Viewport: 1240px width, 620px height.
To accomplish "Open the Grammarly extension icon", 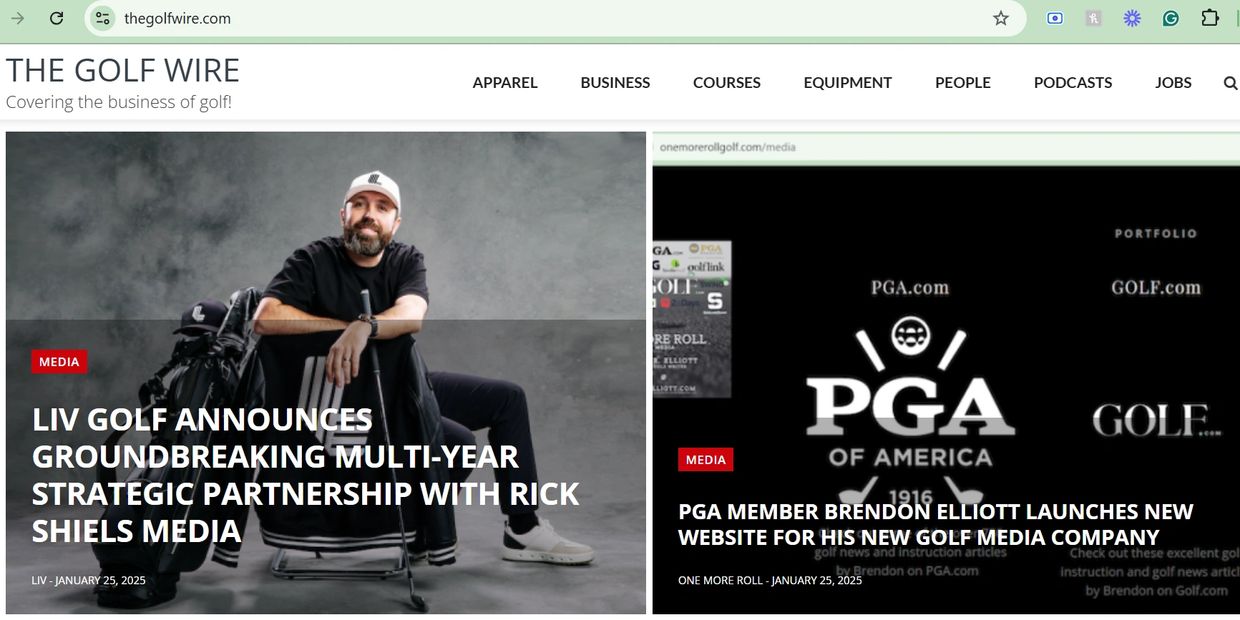I will click(1171, 18).
